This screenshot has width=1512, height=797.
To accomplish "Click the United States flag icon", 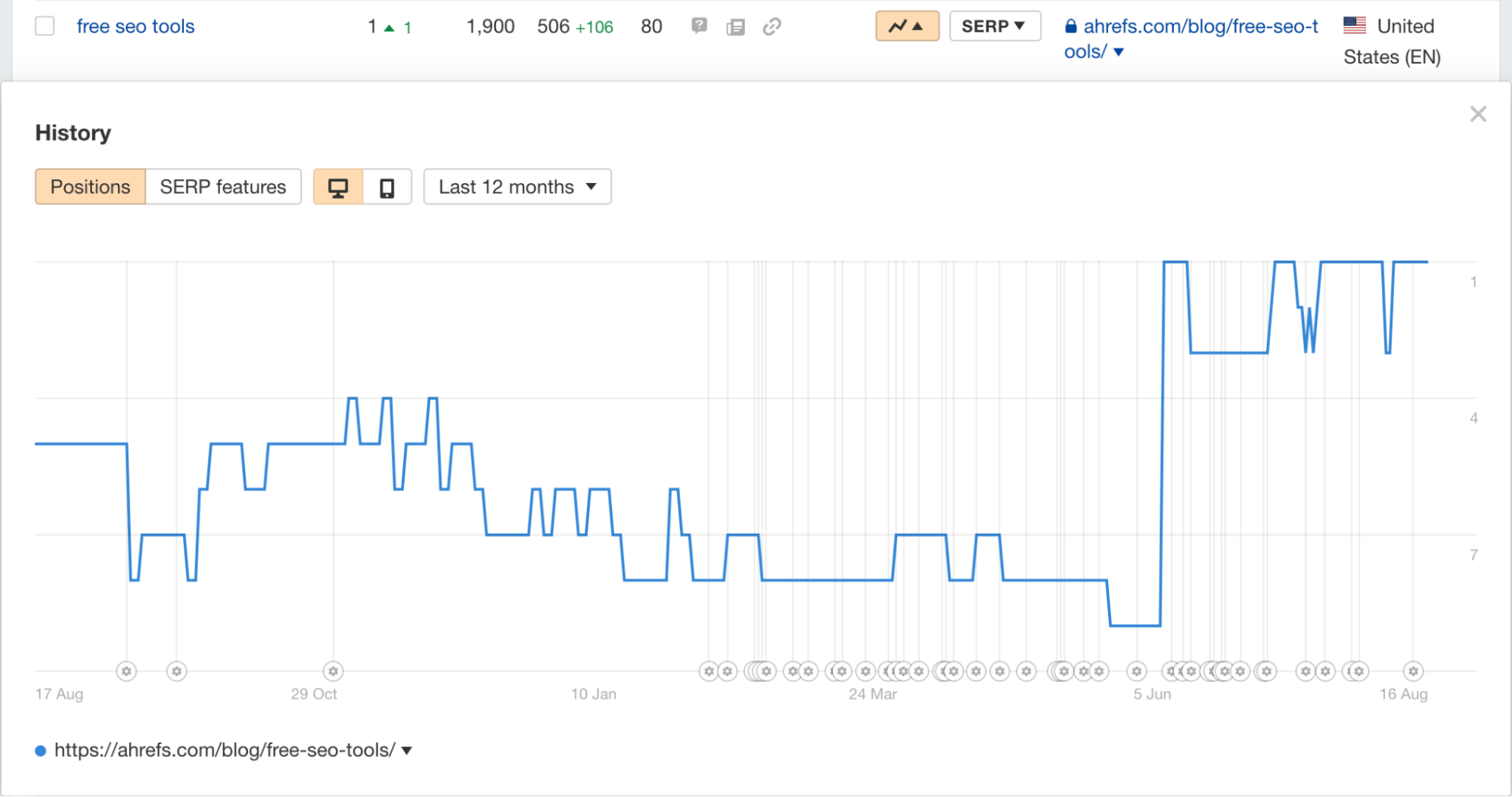I will (x=1353, y=25).
